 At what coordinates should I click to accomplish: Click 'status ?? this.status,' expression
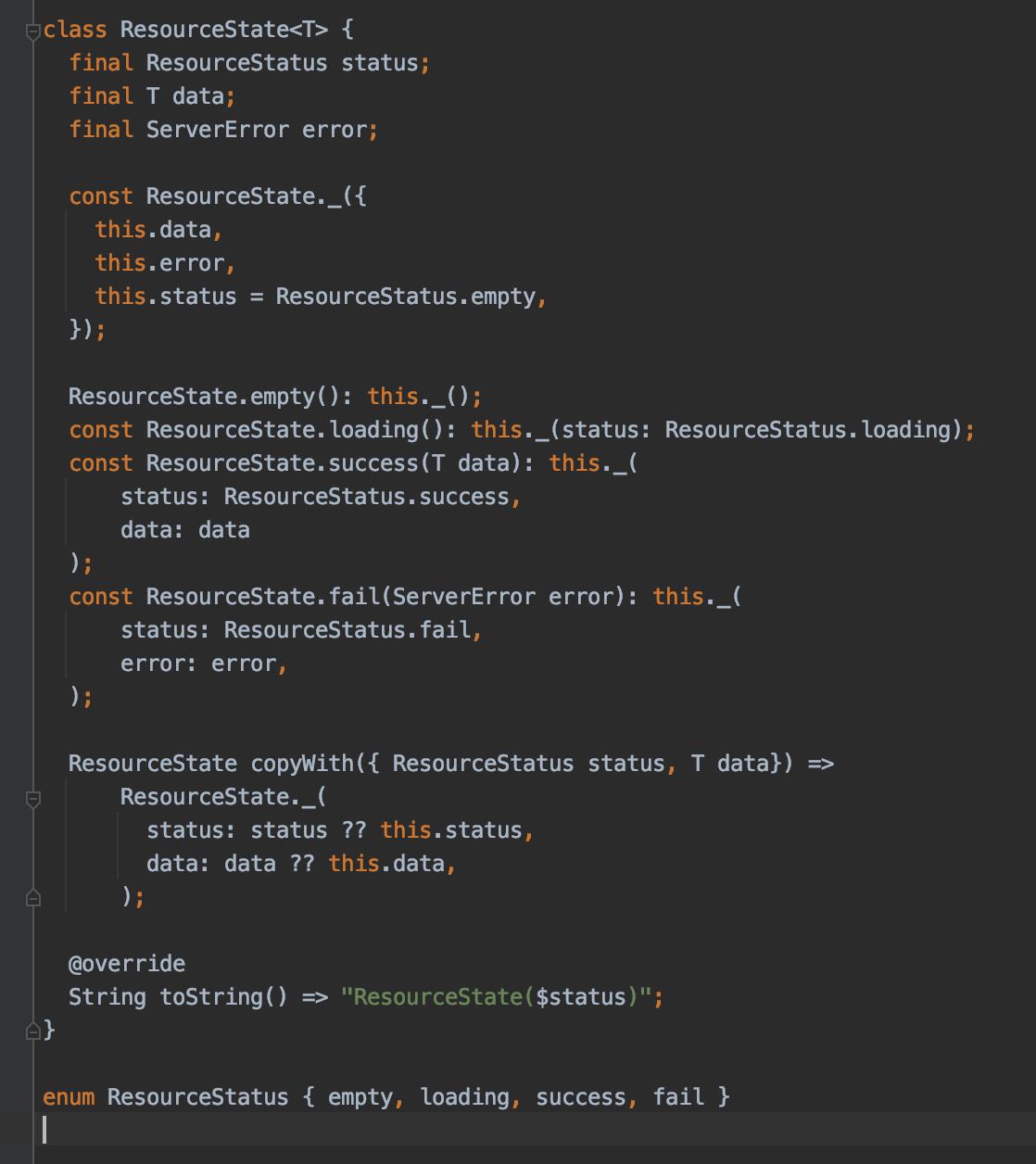[x=393, y=830]
